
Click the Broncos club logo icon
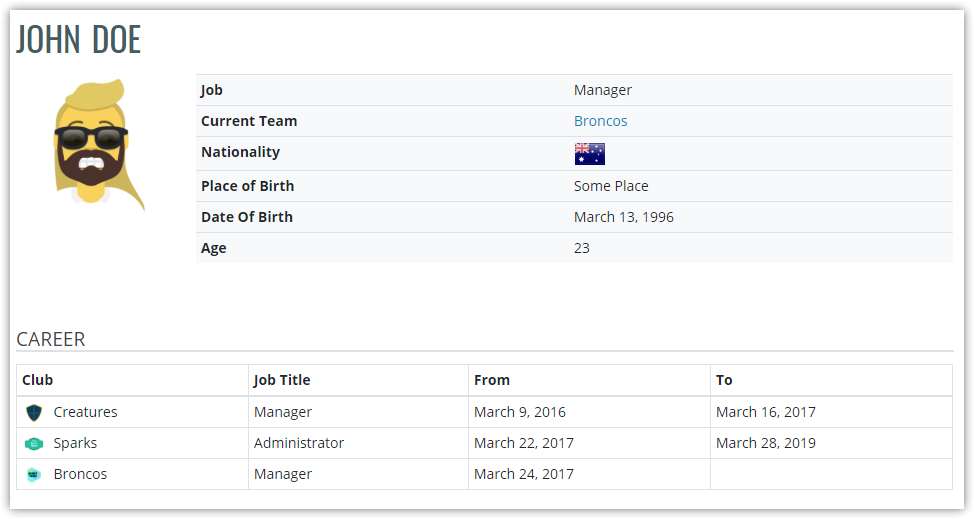pos(34,474)
